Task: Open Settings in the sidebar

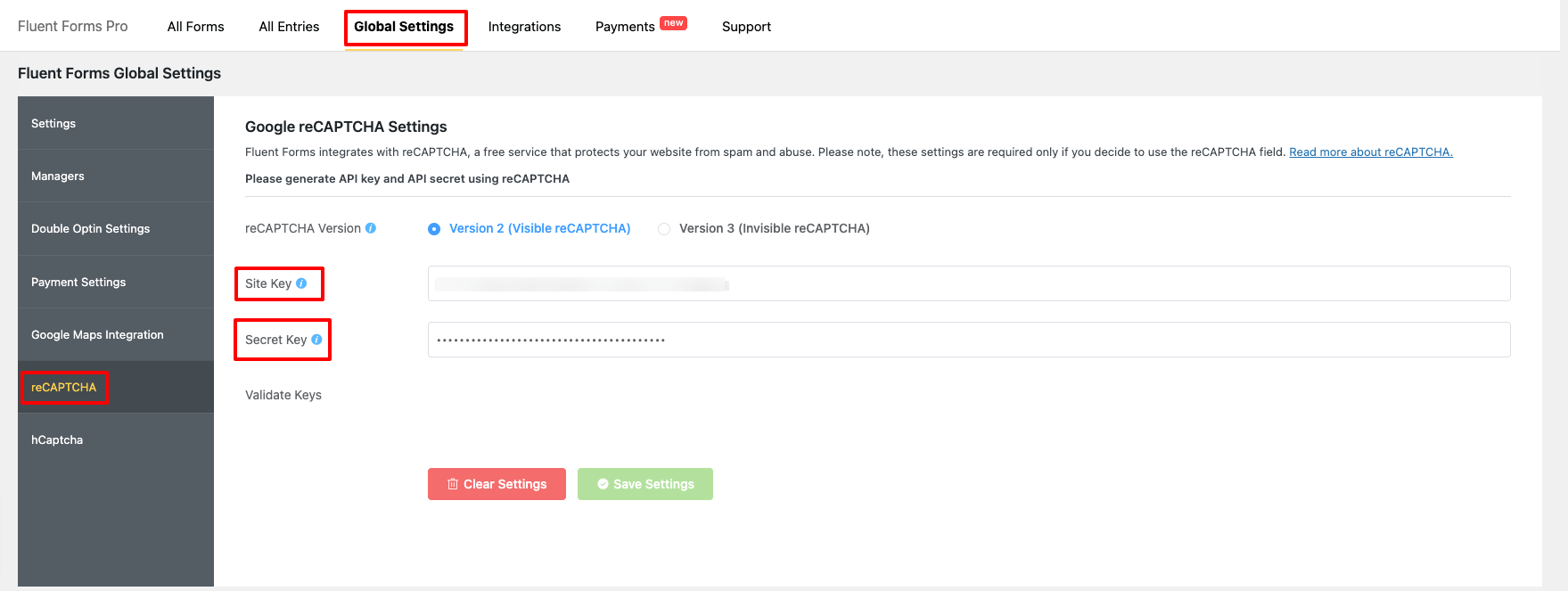Action: 116,123
